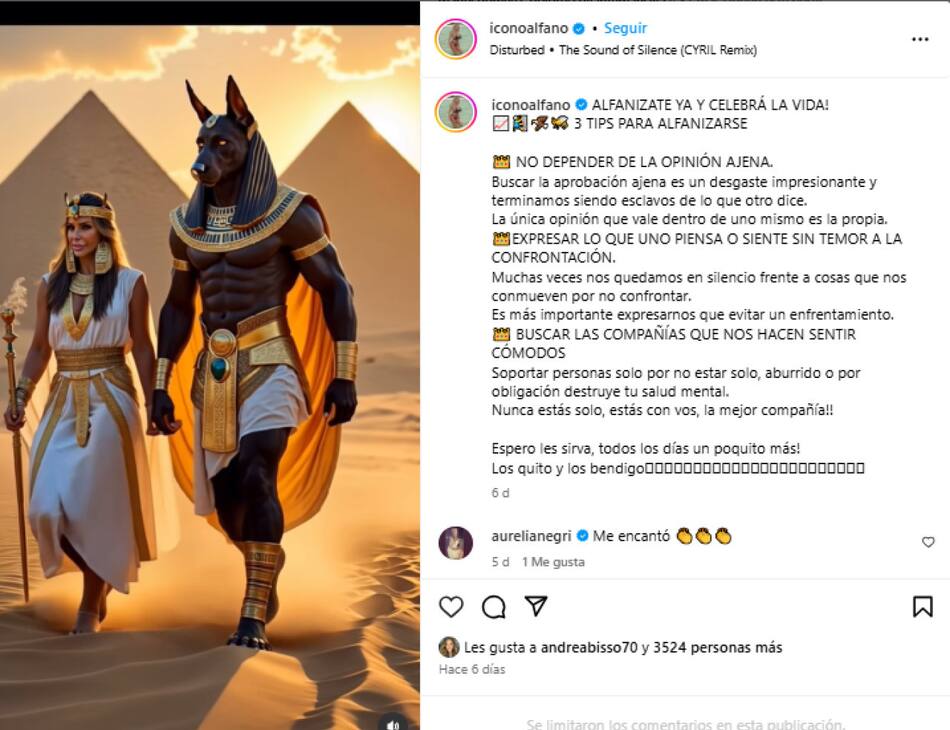Viewport: 950px width, 730px height.
Task: Like aurelianegri's comment with small heart
Action: click(928, 542)
